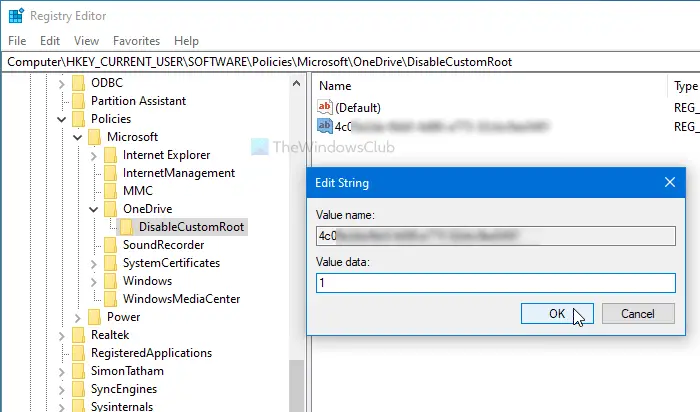Confirm Edit String with OK
The height and width of the screenshot is (412, 700).
(557, 314)
